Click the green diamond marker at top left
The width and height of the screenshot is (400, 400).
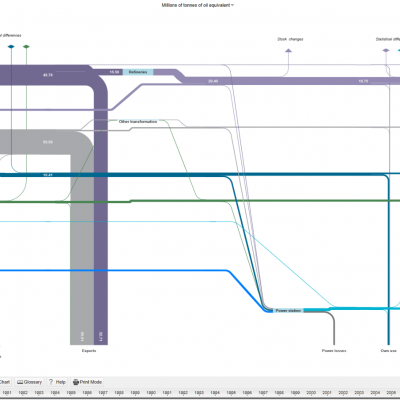(26, 47)
